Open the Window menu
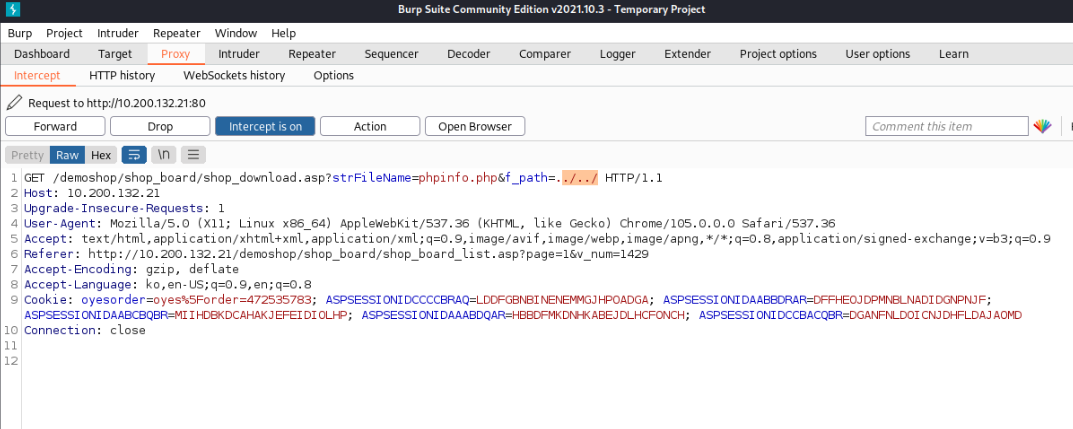The height and width of the screenshot is (429, 1073). point(236,33)
